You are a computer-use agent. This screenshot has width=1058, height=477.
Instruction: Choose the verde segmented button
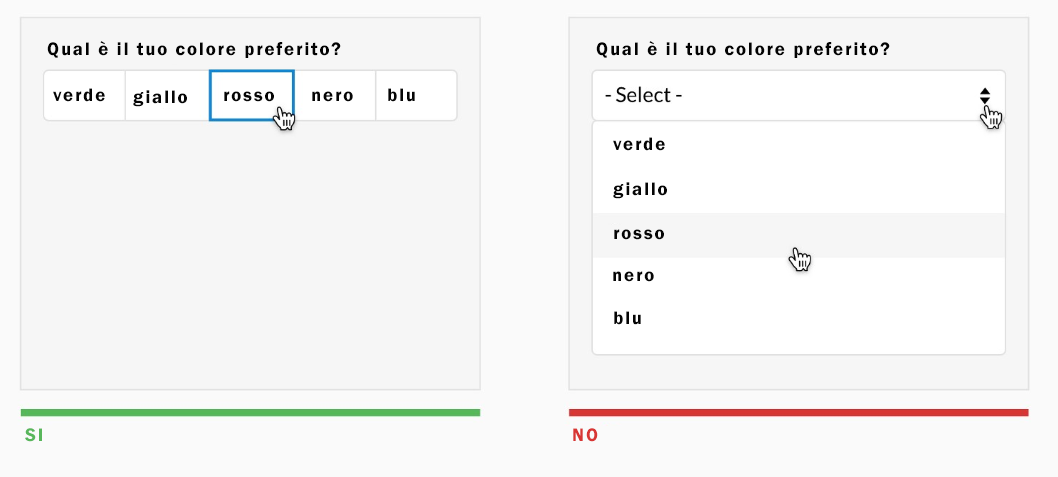tap(84, 95)
